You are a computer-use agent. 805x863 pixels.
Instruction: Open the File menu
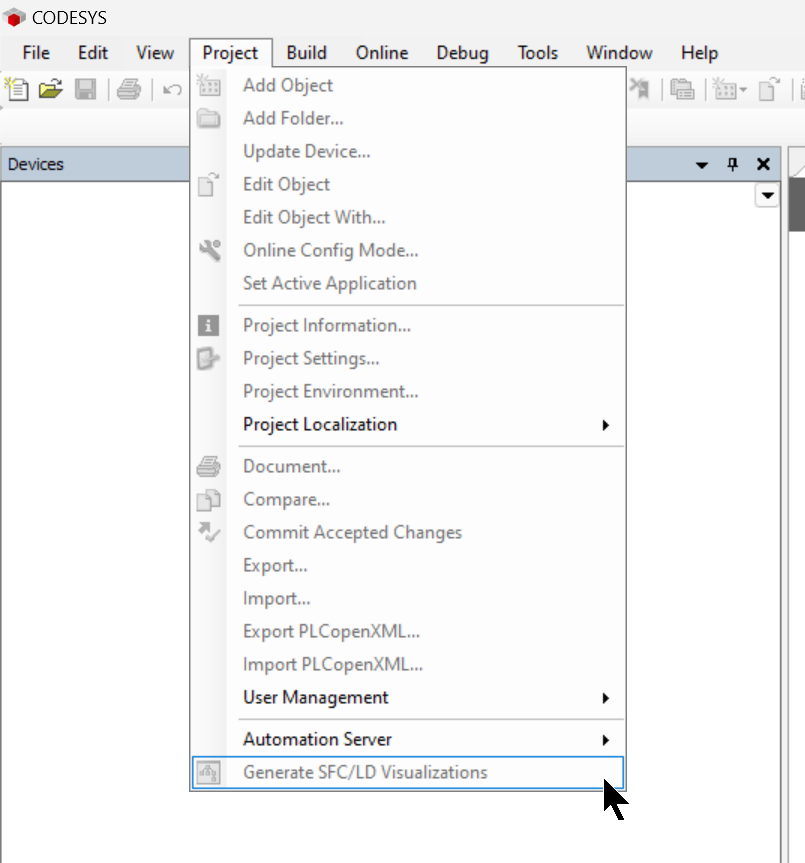click(x=36, y=53)
